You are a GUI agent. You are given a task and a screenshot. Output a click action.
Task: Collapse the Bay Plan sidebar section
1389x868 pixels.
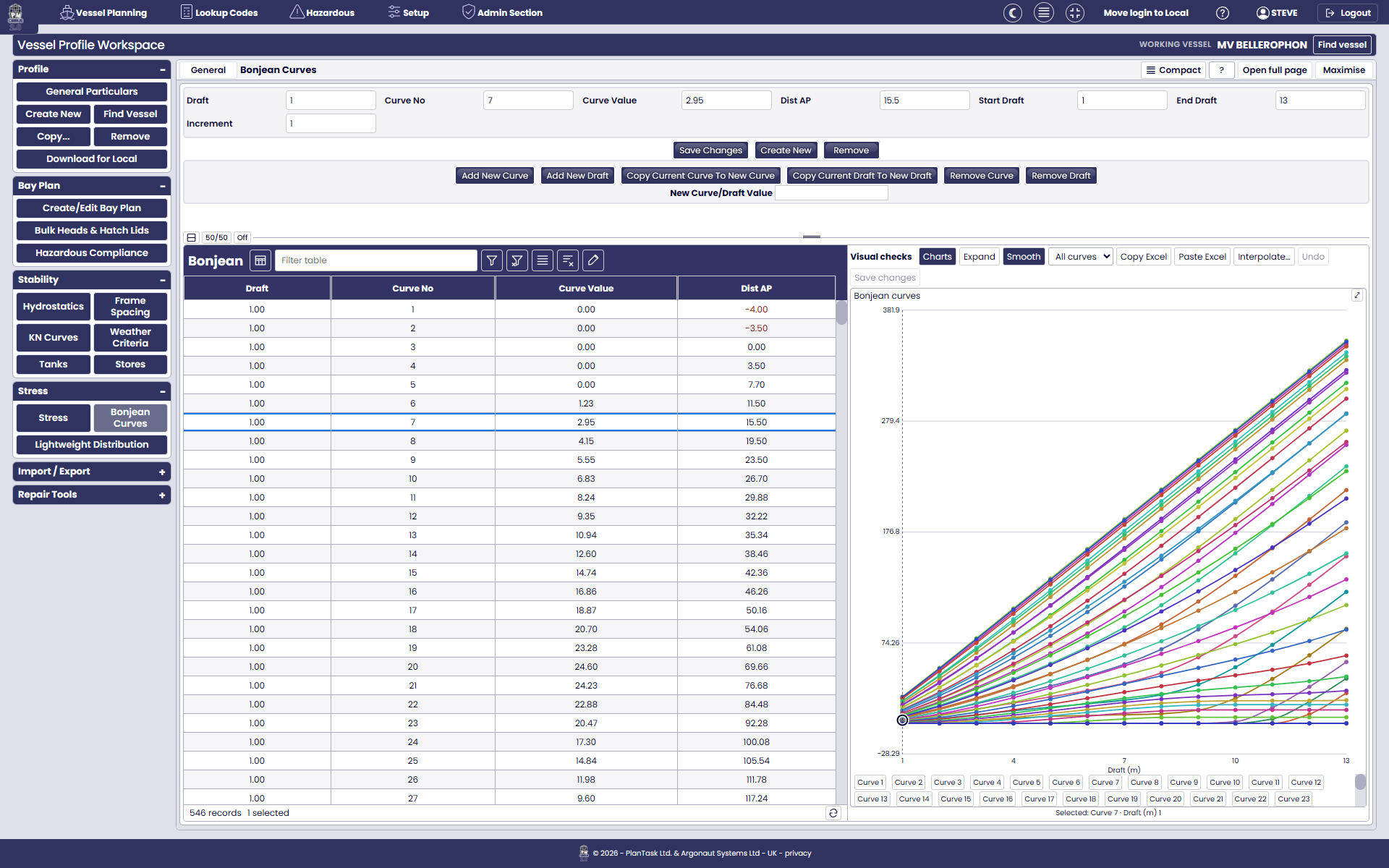point(163,186)
